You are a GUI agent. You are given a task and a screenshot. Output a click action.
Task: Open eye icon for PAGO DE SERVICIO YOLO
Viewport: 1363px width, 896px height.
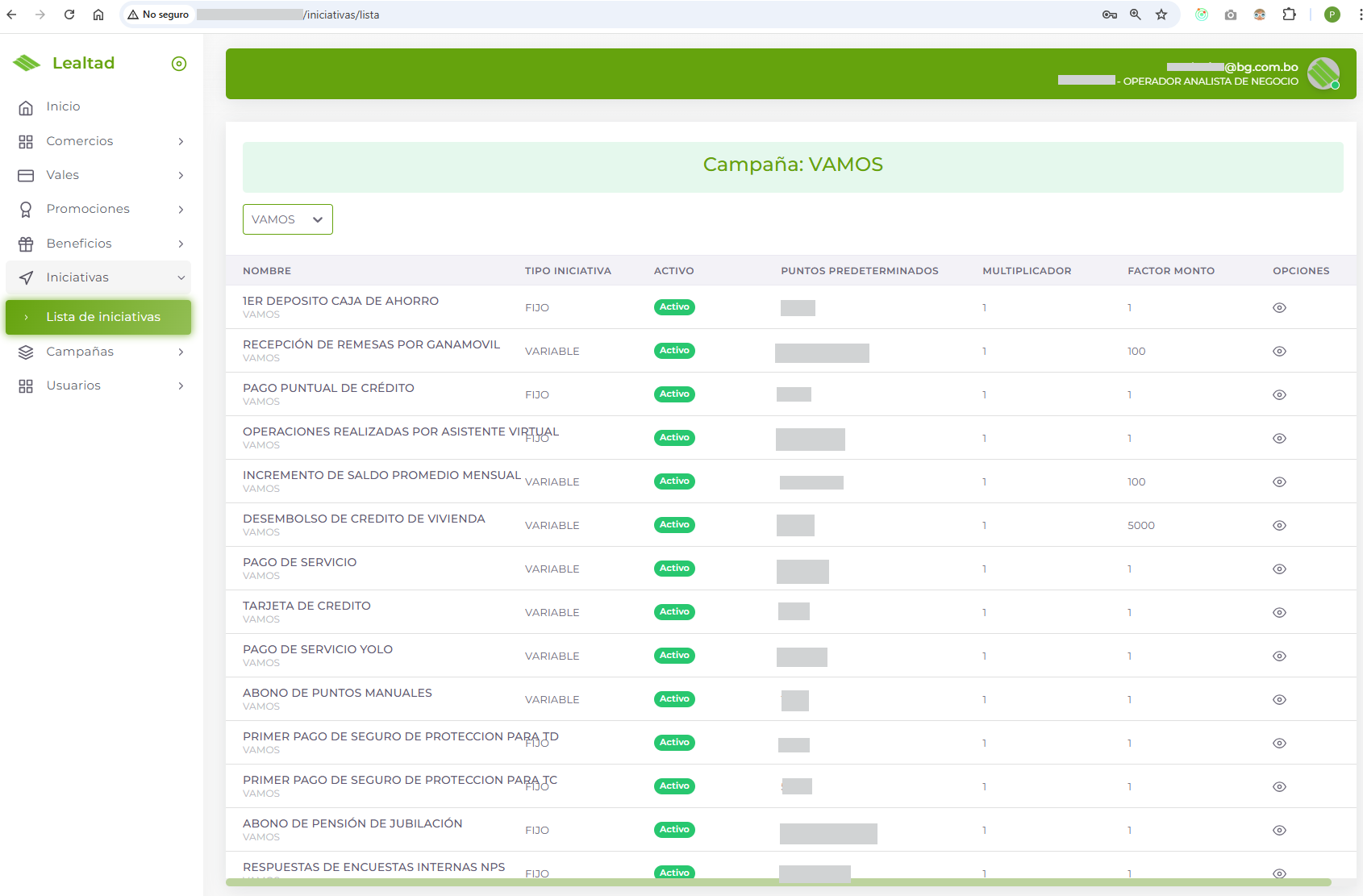tap(1279, 656)
